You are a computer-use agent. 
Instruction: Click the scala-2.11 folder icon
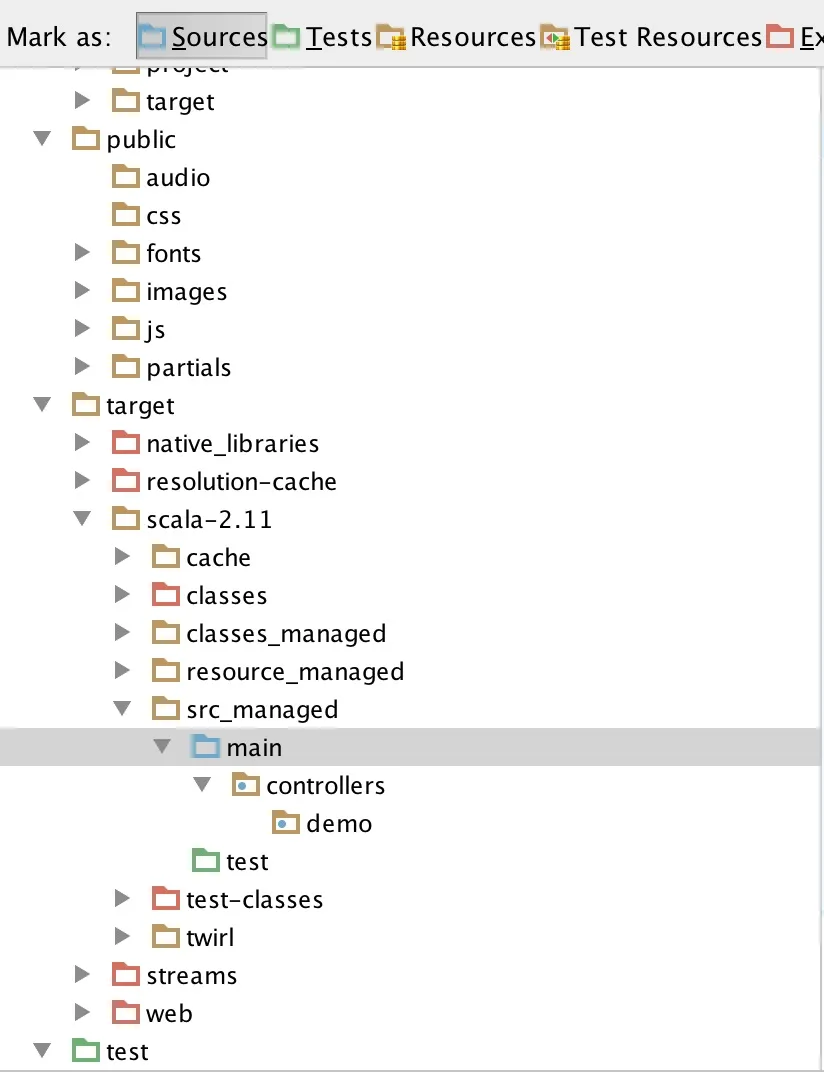[126, 518]
